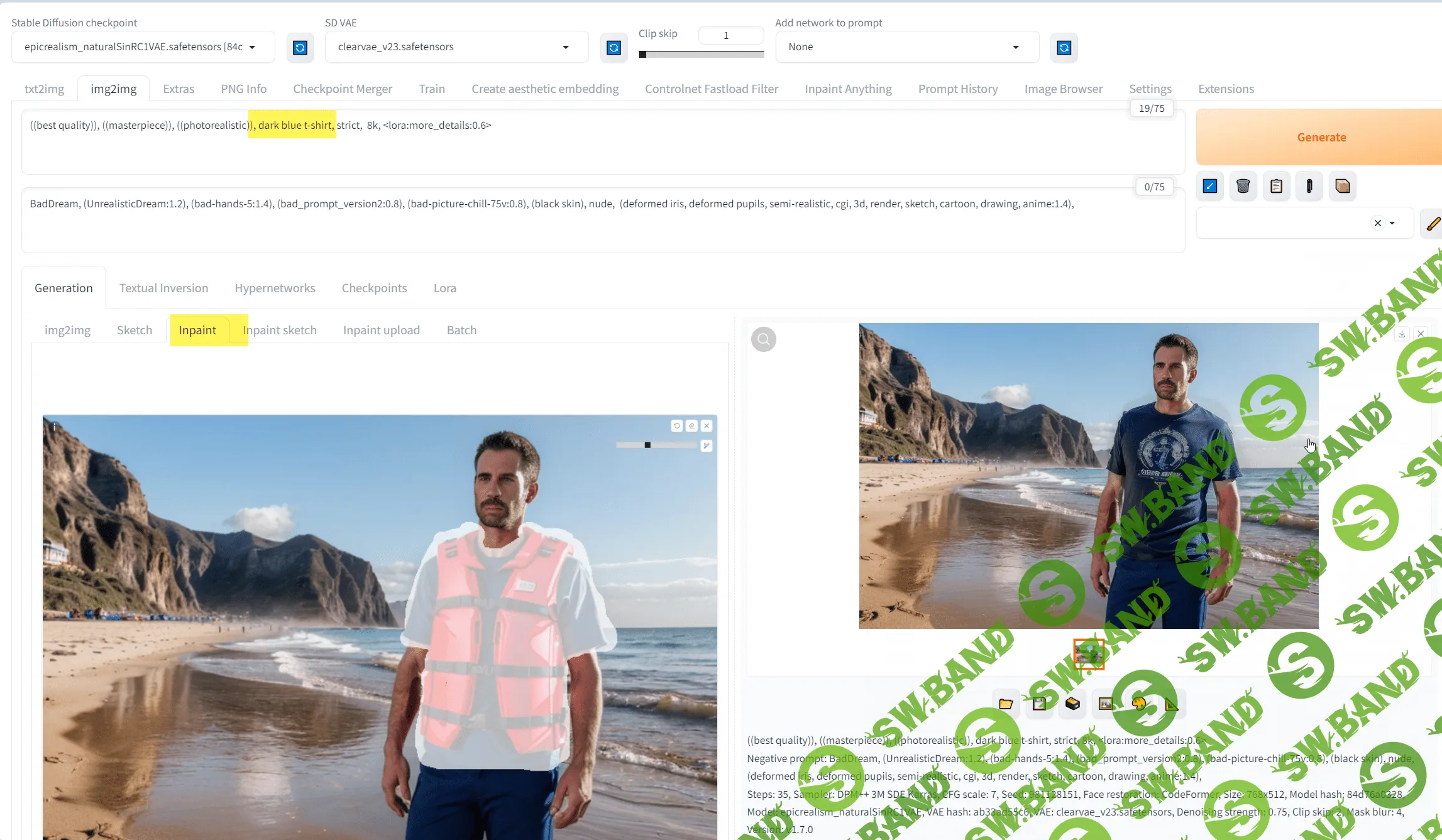Viewport: 1442px width, 840px height.
Task: Click the clipboard paste styles icon
Action: [x=1276, y=186]
